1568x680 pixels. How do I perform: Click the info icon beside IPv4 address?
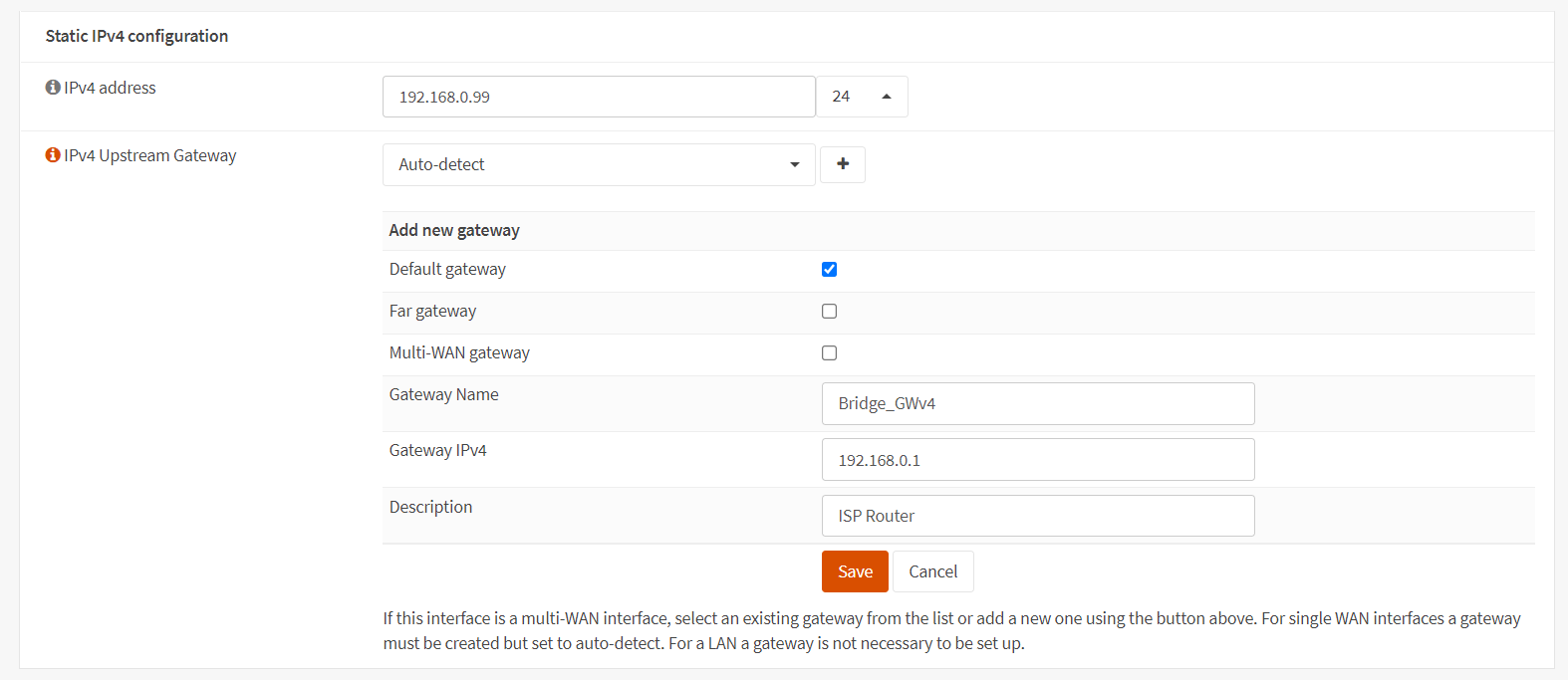[53, 88]
